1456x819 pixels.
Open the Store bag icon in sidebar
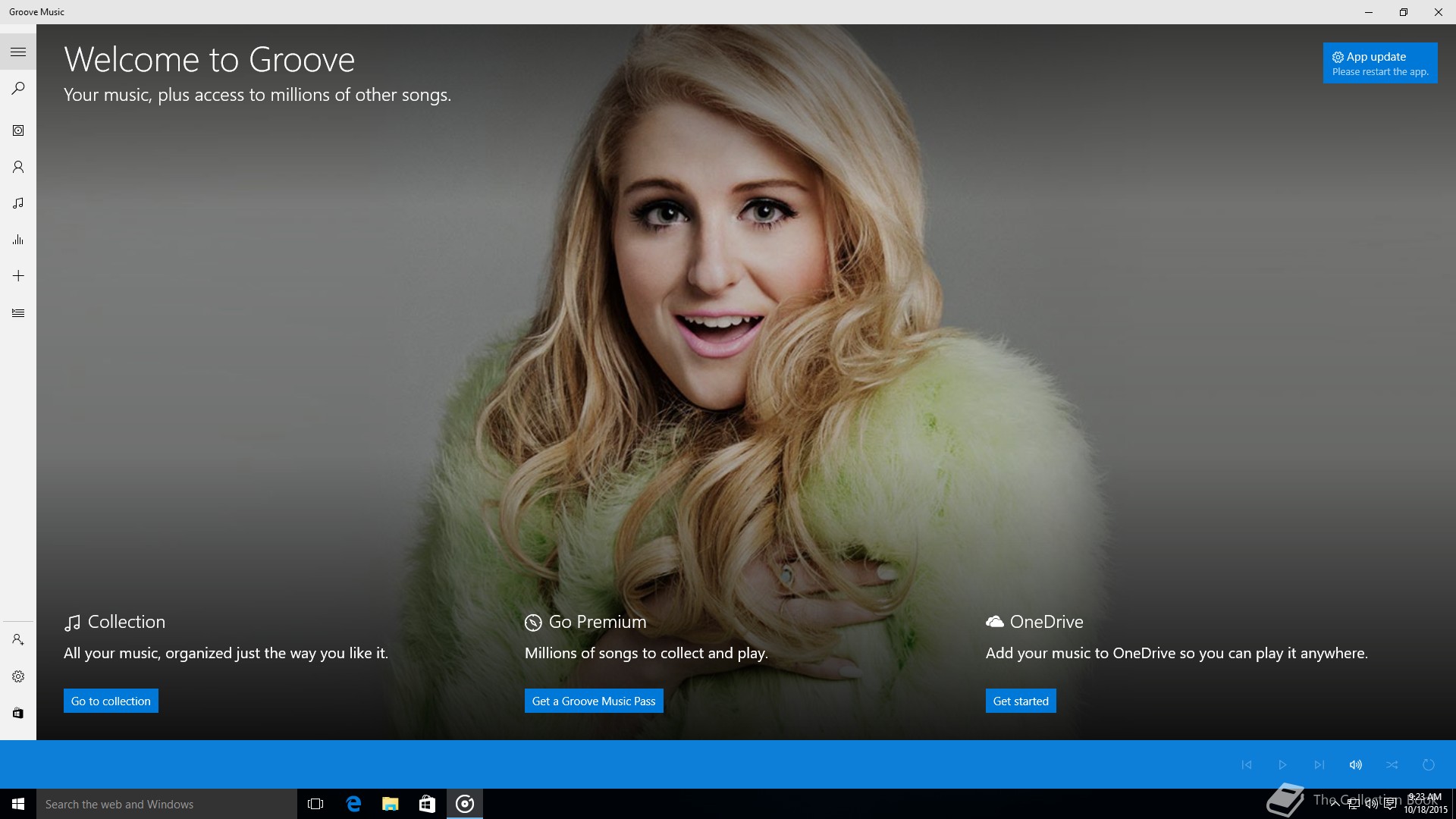click(18, 713)
